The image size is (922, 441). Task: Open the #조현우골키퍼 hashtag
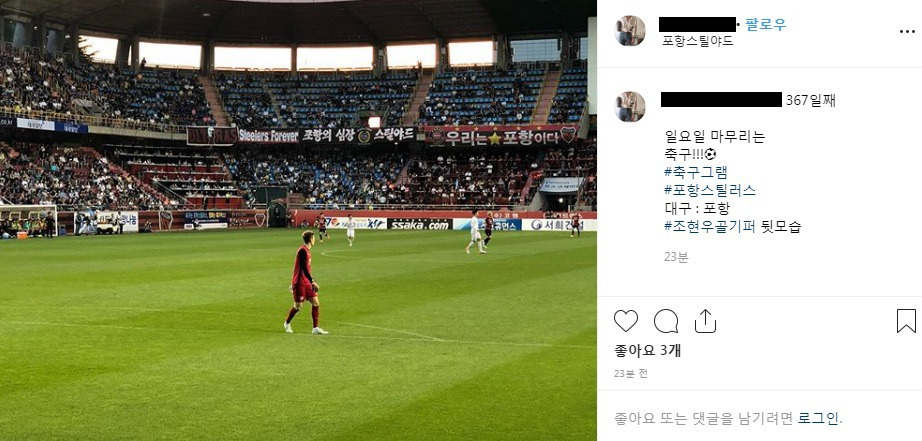point(710,226)
